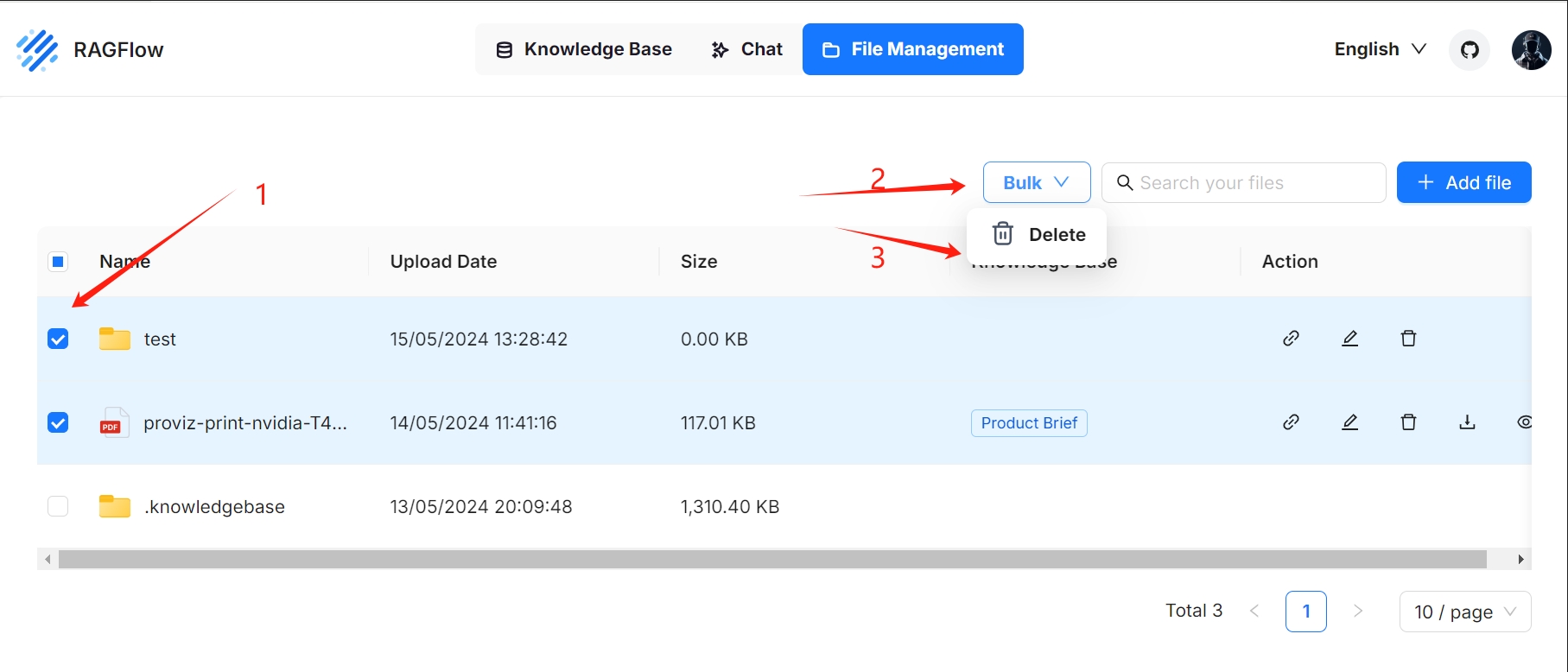Click the horizontal table scrollbar
Image resolution: width=1568 pixels, height=672 pixels.
pos(771,560)
